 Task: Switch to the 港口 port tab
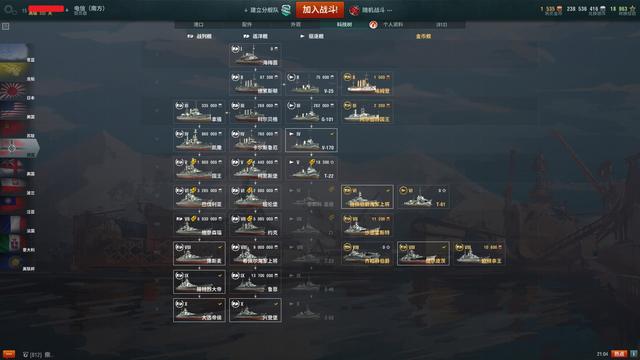pyautogui.click(x=199, y=24)
